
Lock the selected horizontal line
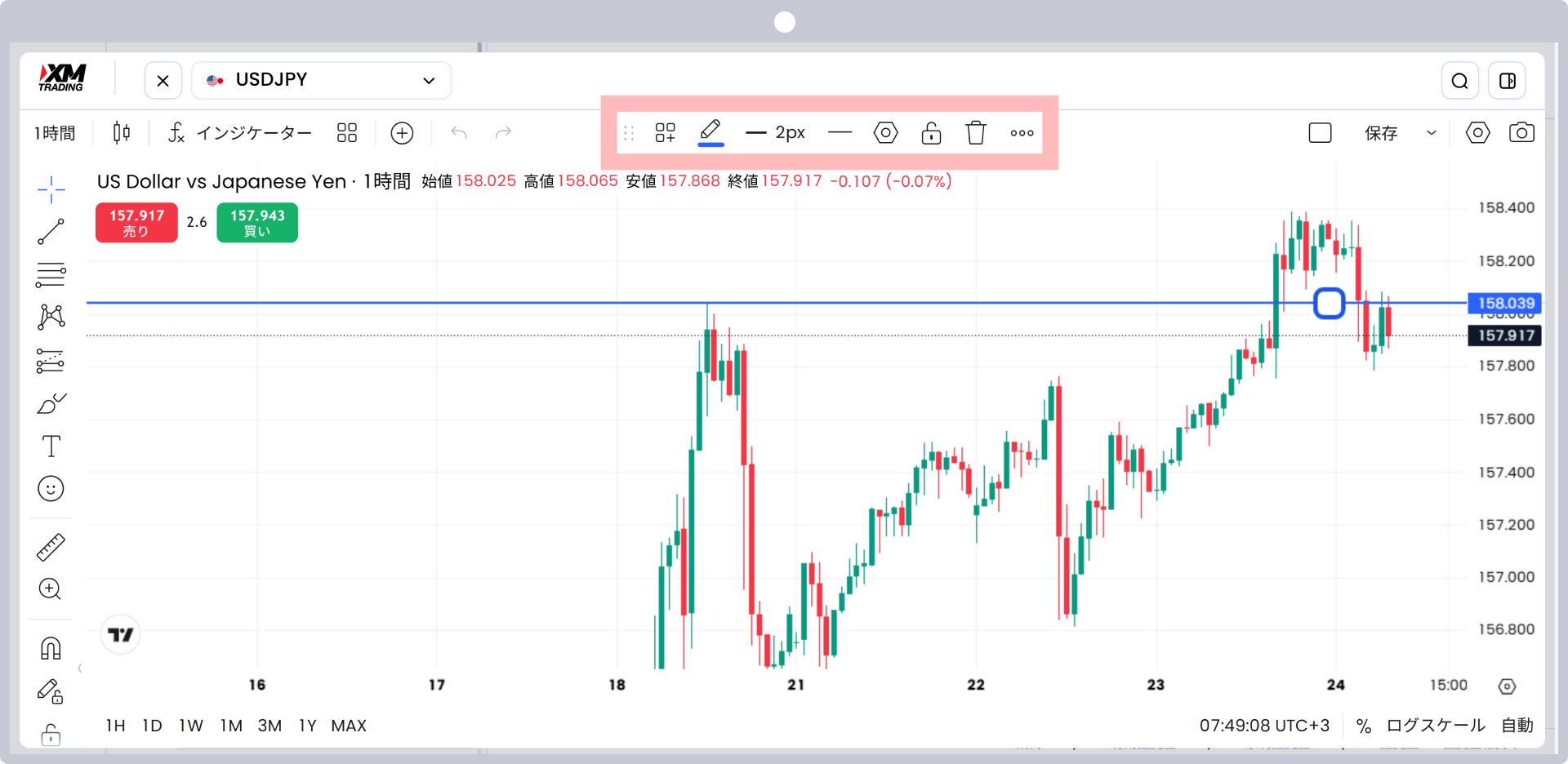point(931,132)
